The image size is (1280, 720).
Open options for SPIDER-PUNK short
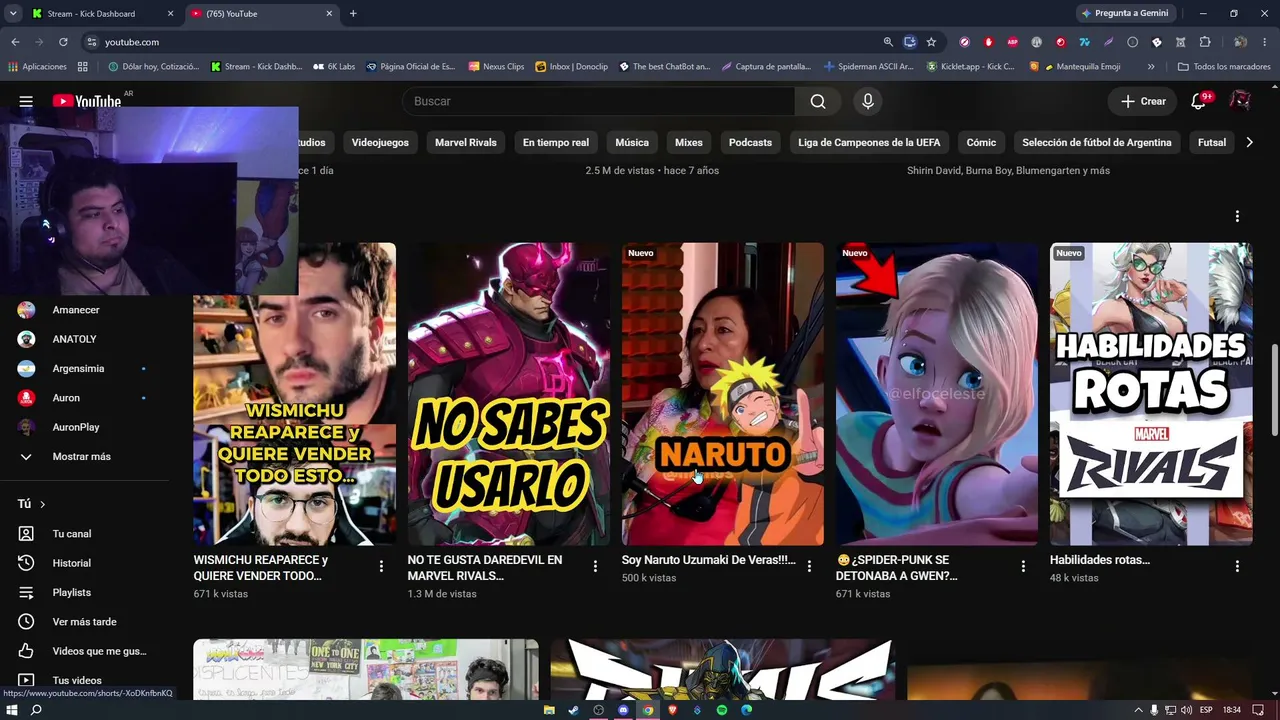pyautogui.click(x=1023, y=567)
